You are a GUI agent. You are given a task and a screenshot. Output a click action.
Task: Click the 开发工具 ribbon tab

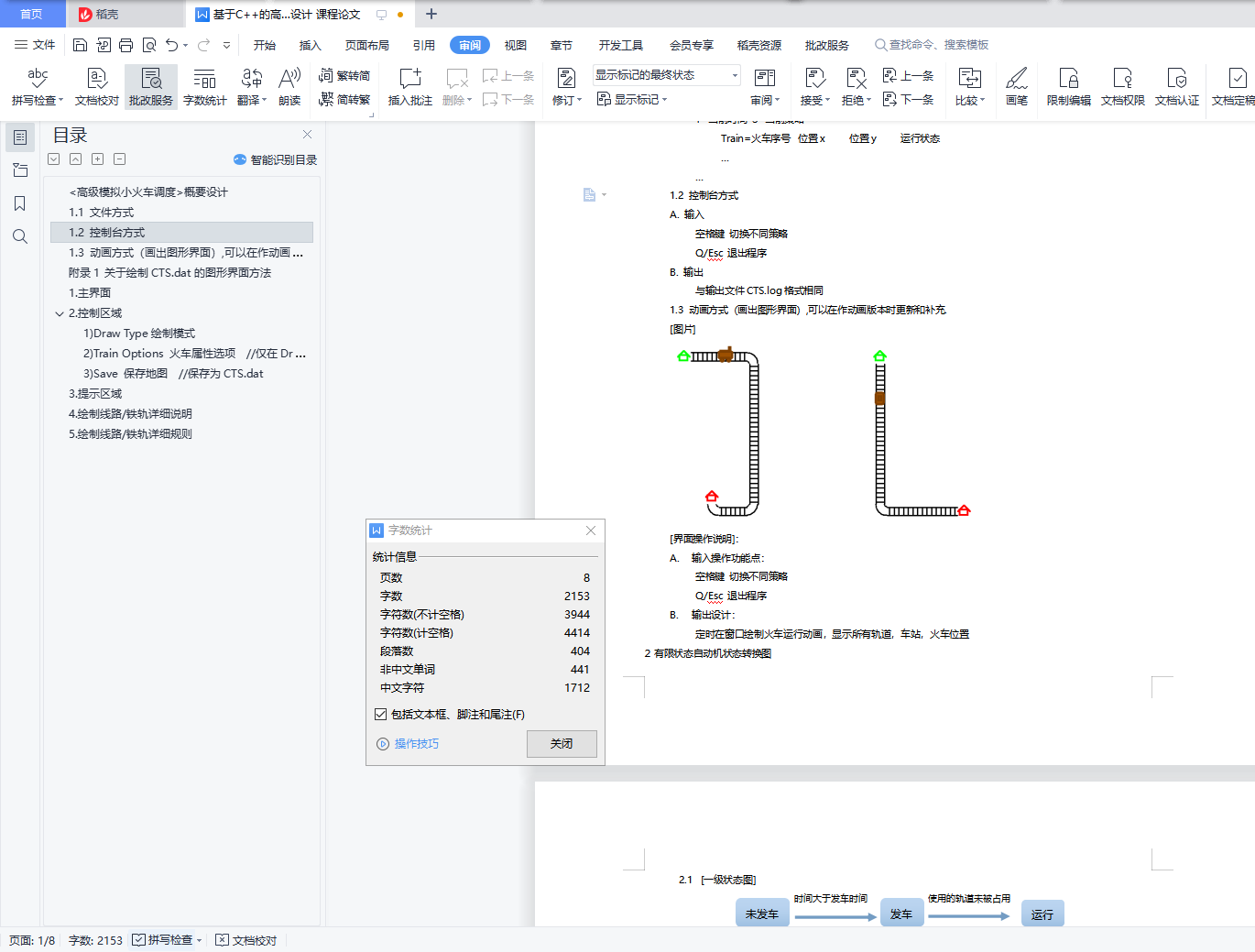[x=621, y=45]
